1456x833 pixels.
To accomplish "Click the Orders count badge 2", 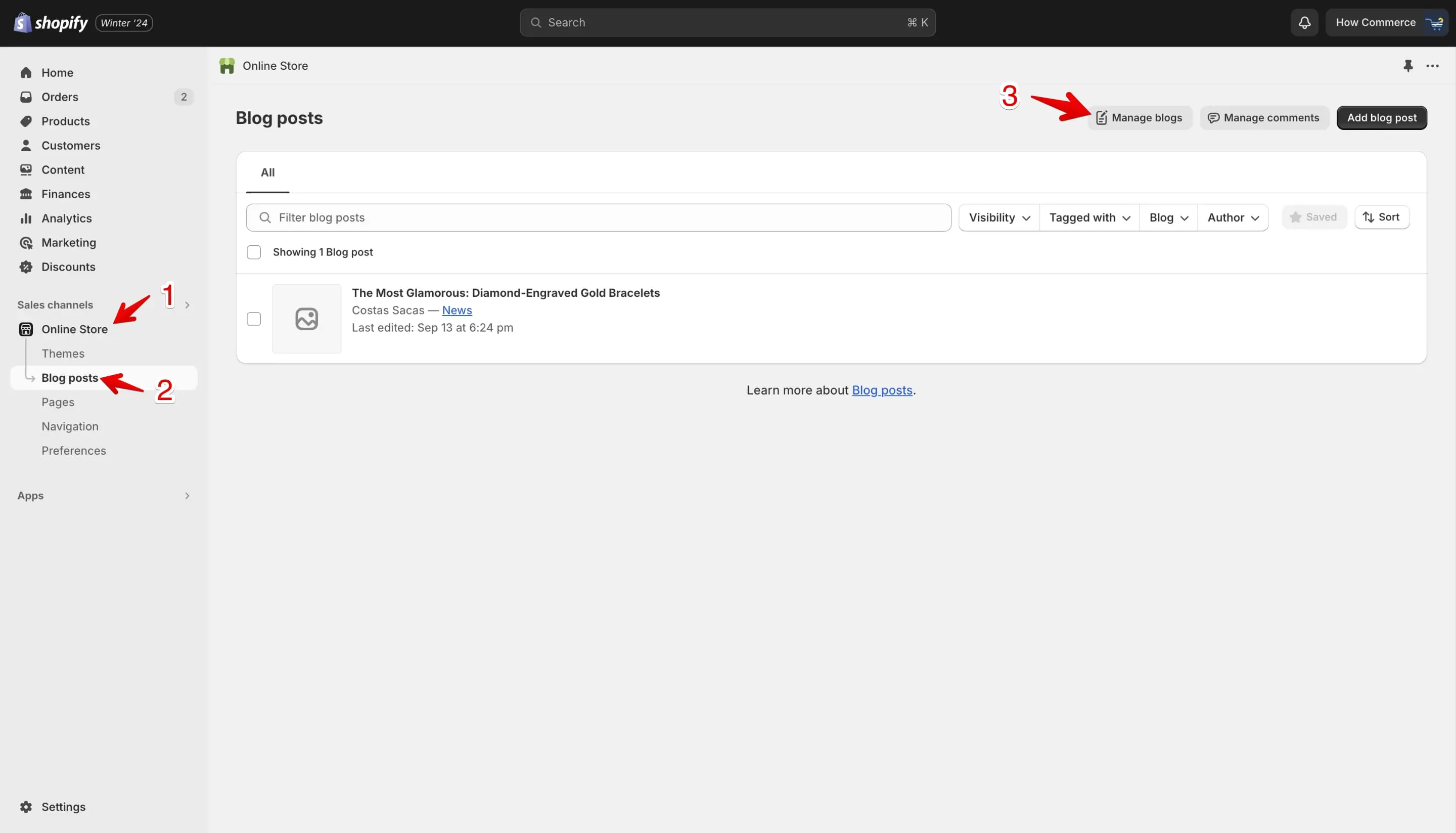I will (184, 97).
